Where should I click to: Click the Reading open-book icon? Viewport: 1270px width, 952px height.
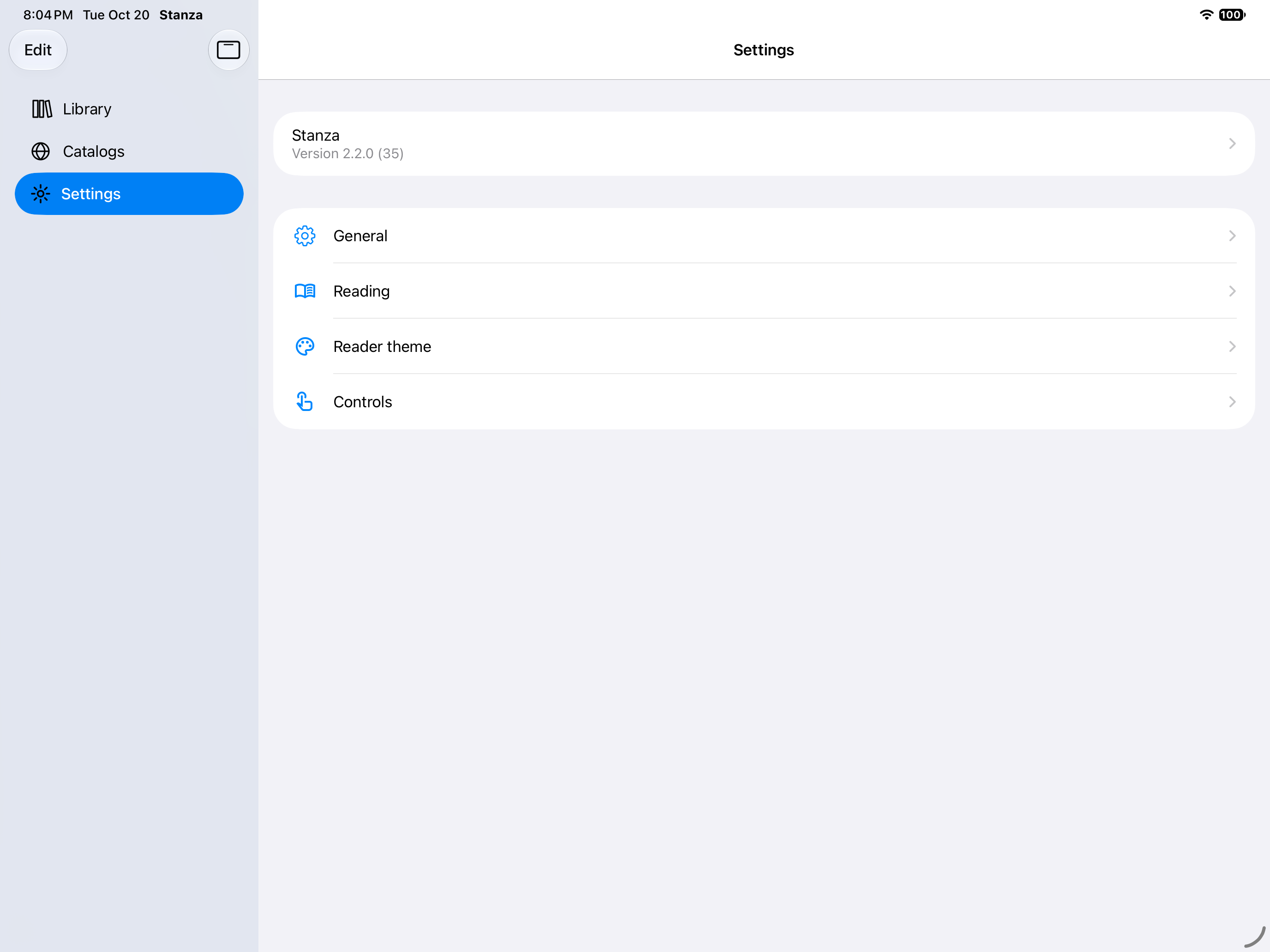[305, 291]
